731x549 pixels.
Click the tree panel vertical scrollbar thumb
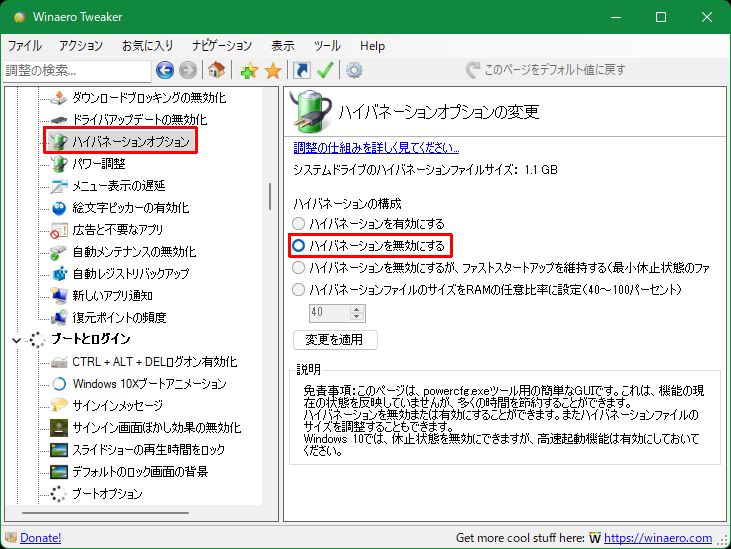click(269, 196)
